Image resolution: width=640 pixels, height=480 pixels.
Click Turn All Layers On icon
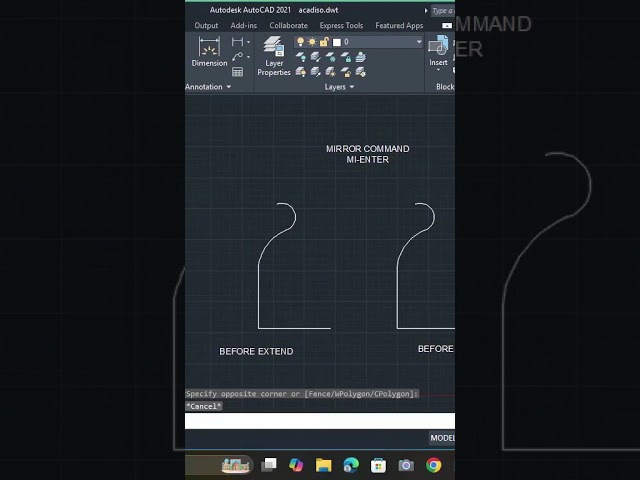(301, 72)
